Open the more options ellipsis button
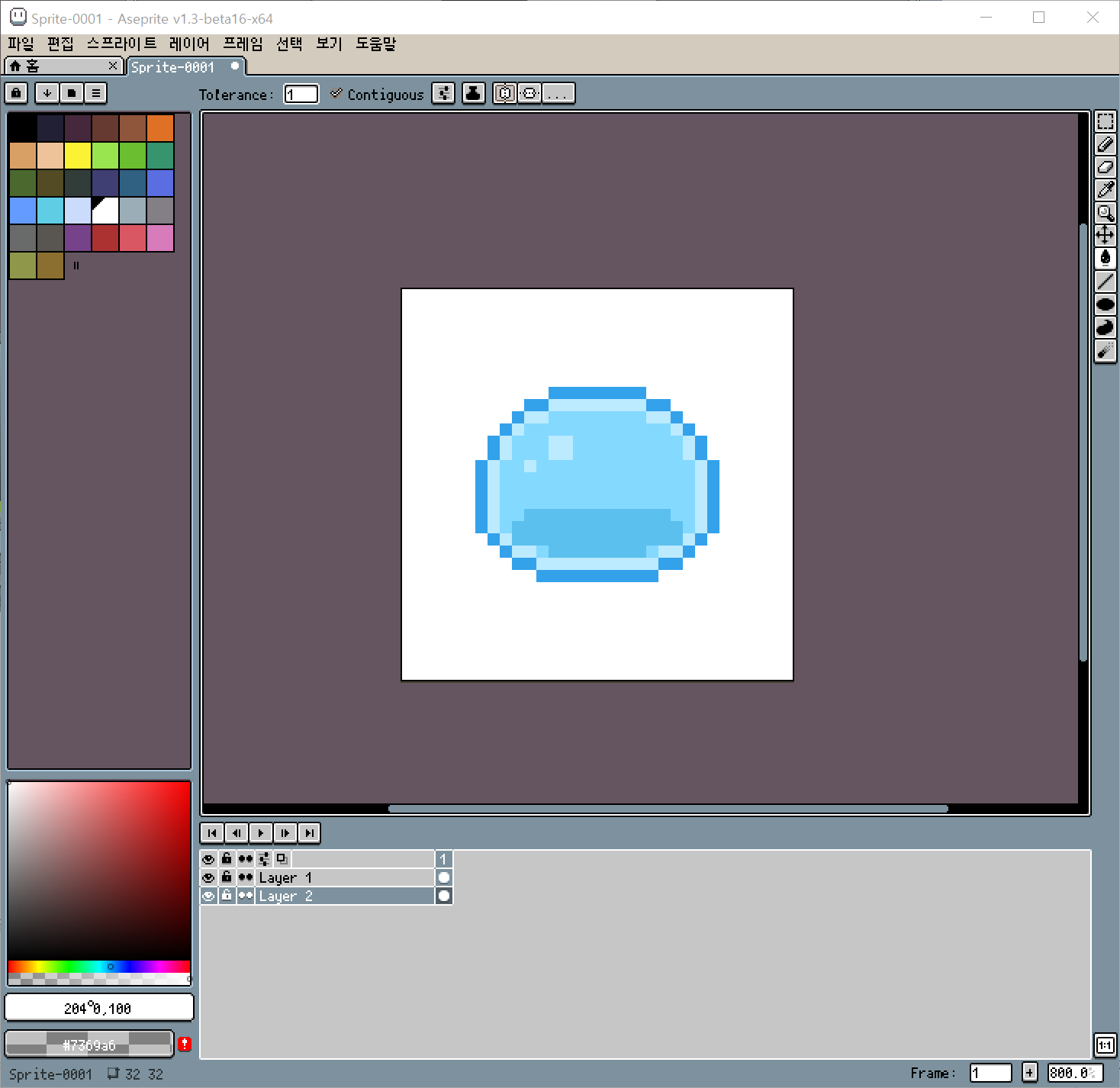The width and height of the screenshot is (1120, 1088). point(558,93)
